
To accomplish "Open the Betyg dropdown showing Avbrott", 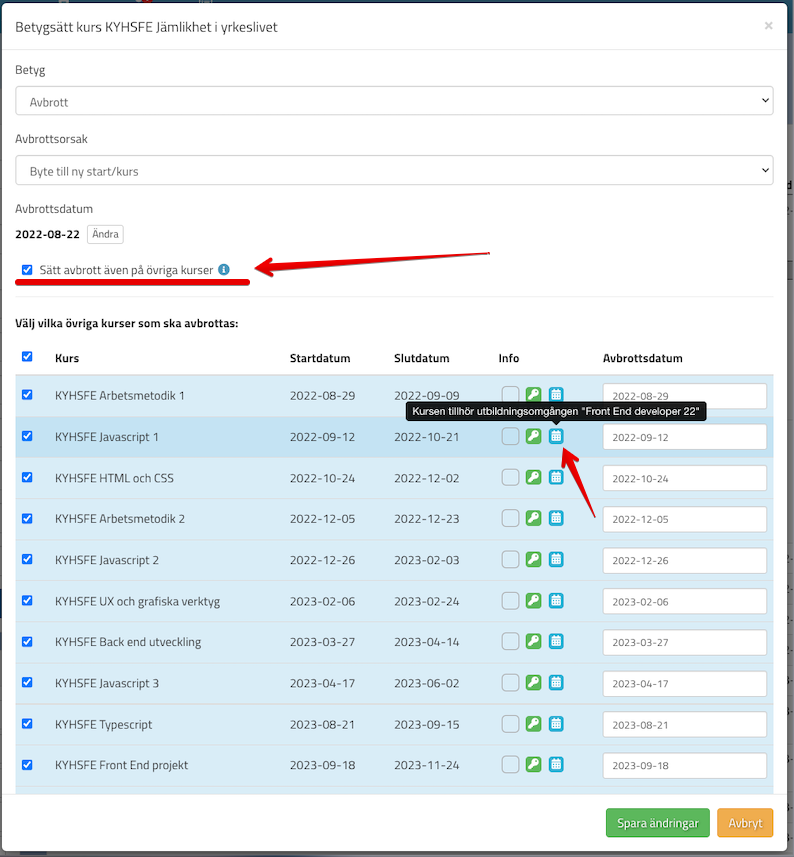I will pyautogui.click(x=394, y=101).
